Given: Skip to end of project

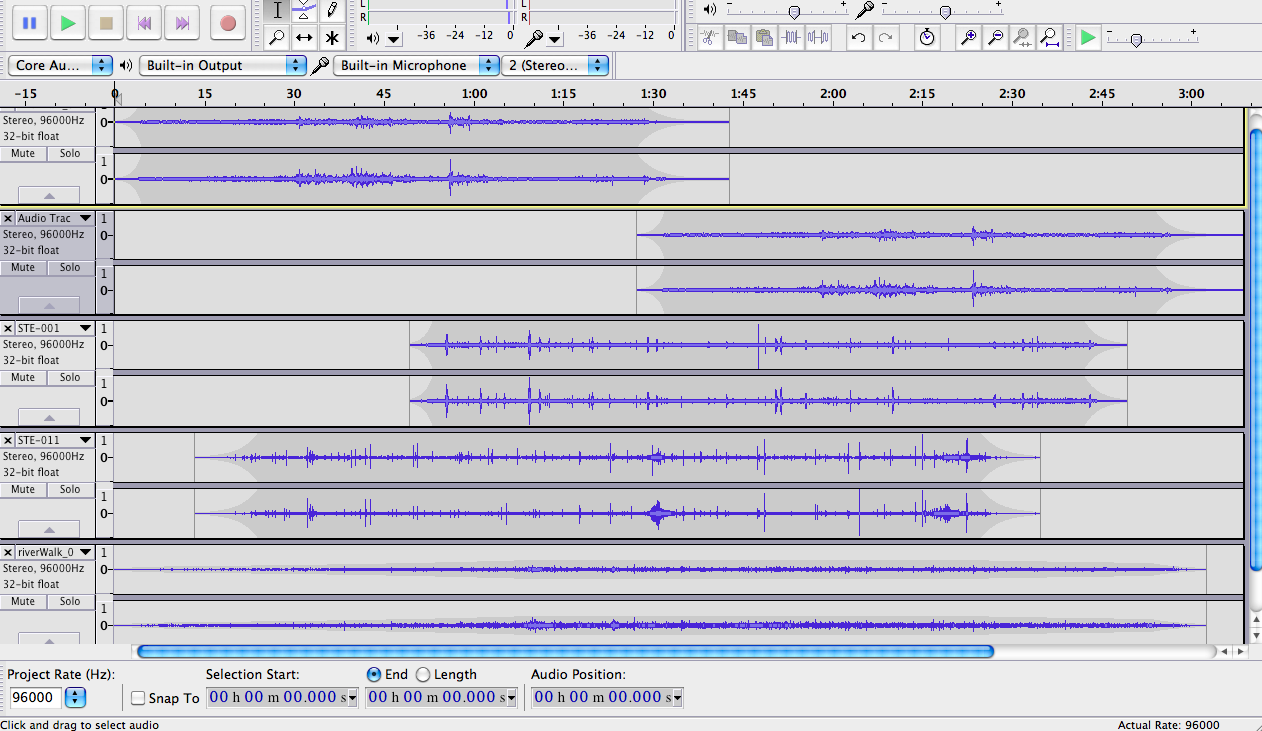Looking at the screenshot, I should (x=183, y=22).
